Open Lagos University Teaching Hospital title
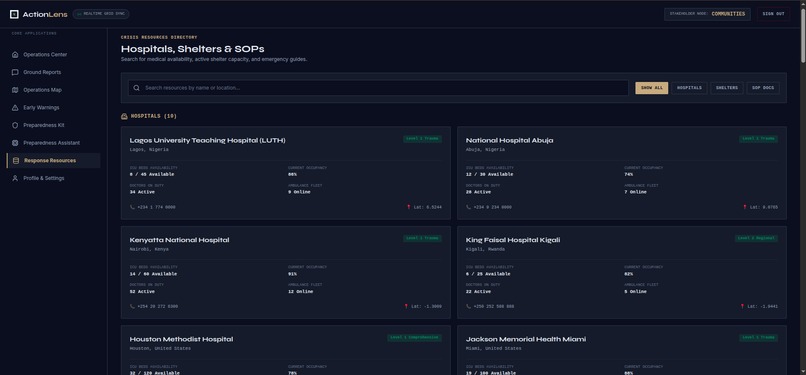Viewport: 806px width, 375px height. 207,140
